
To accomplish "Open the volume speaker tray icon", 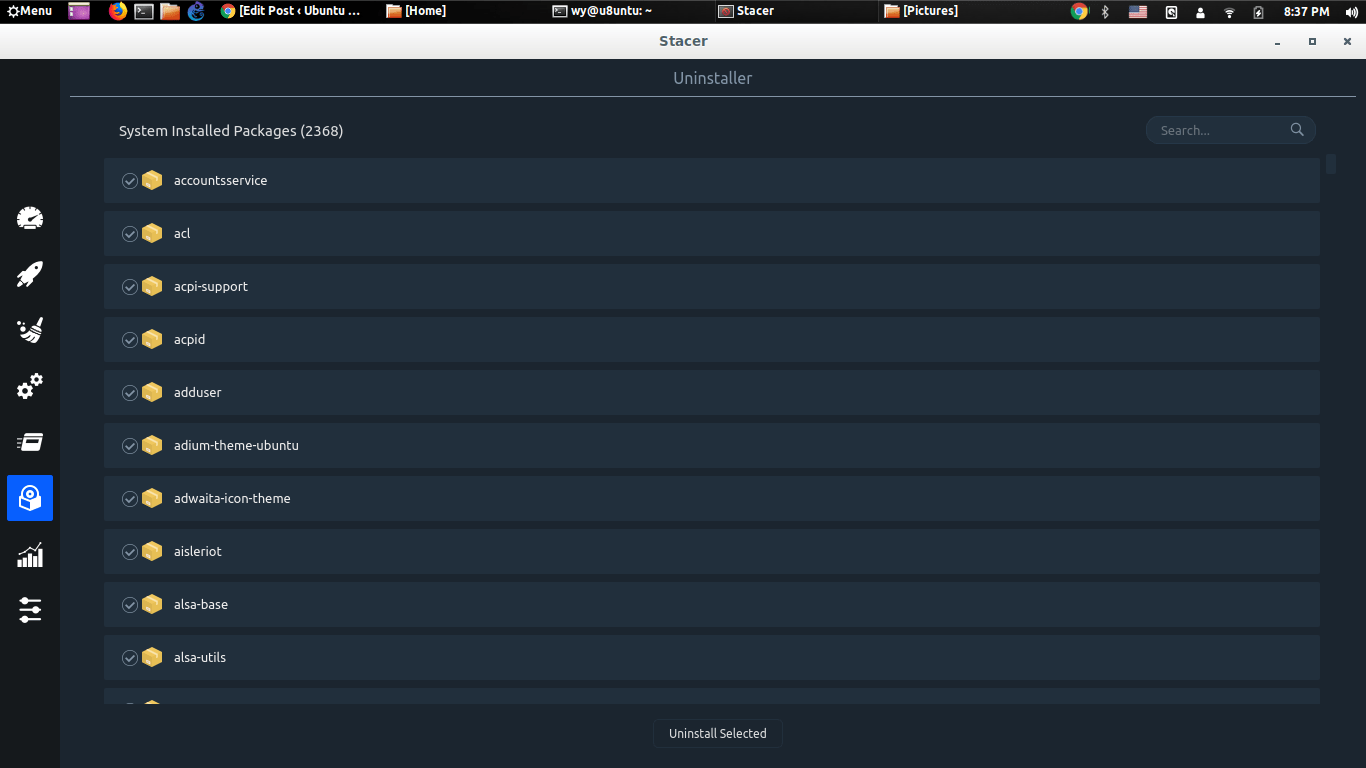I will (1352, 11).
